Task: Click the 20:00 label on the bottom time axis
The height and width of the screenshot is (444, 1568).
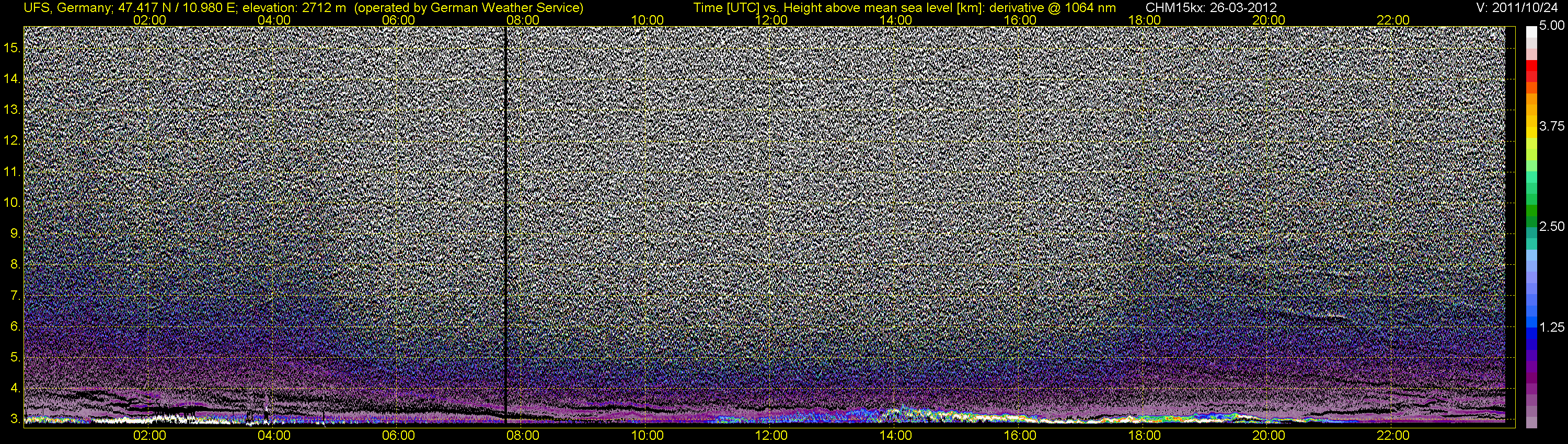Action: click(x=1269, y=436)
